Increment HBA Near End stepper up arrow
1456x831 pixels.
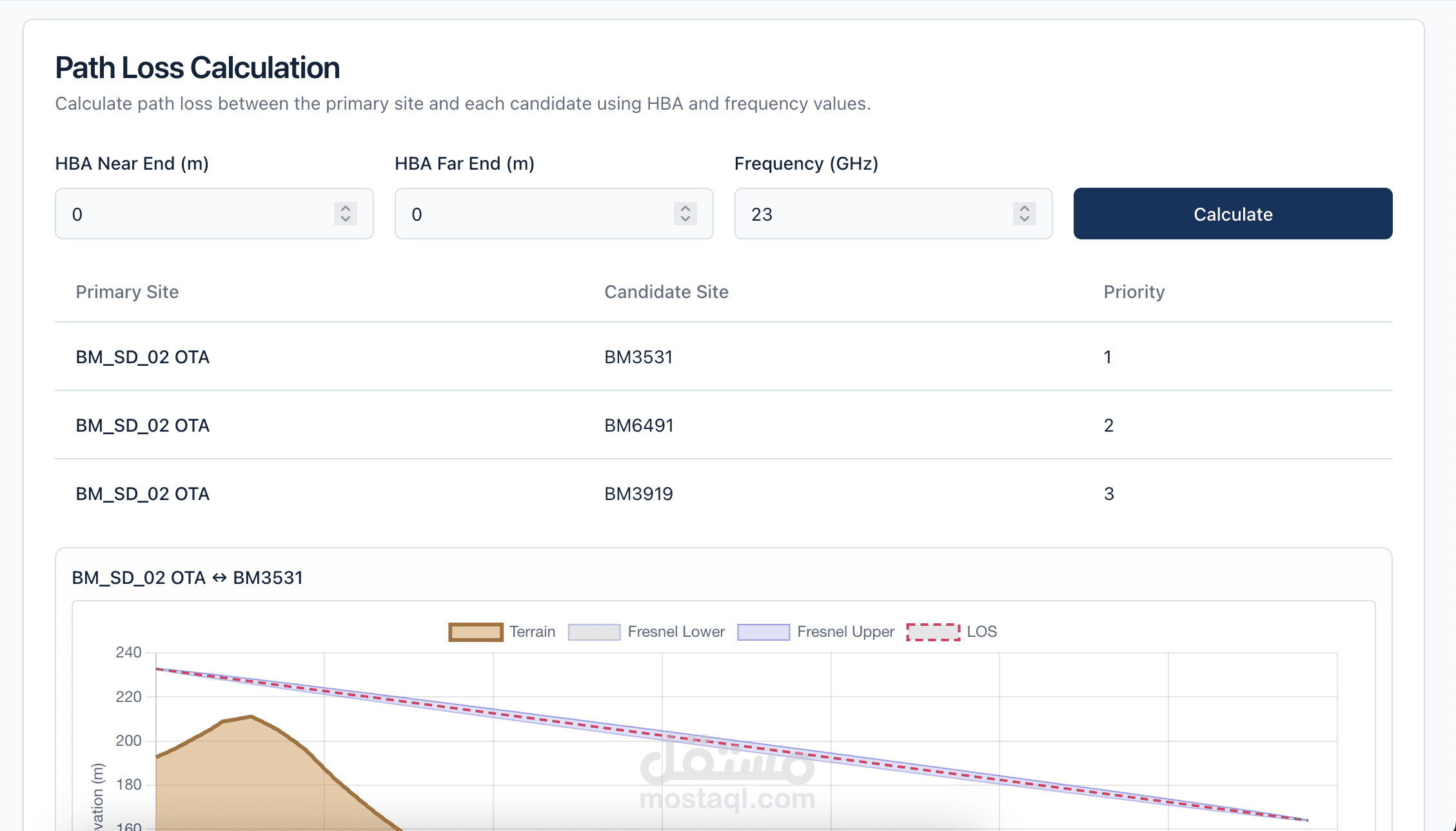point(346,208)
